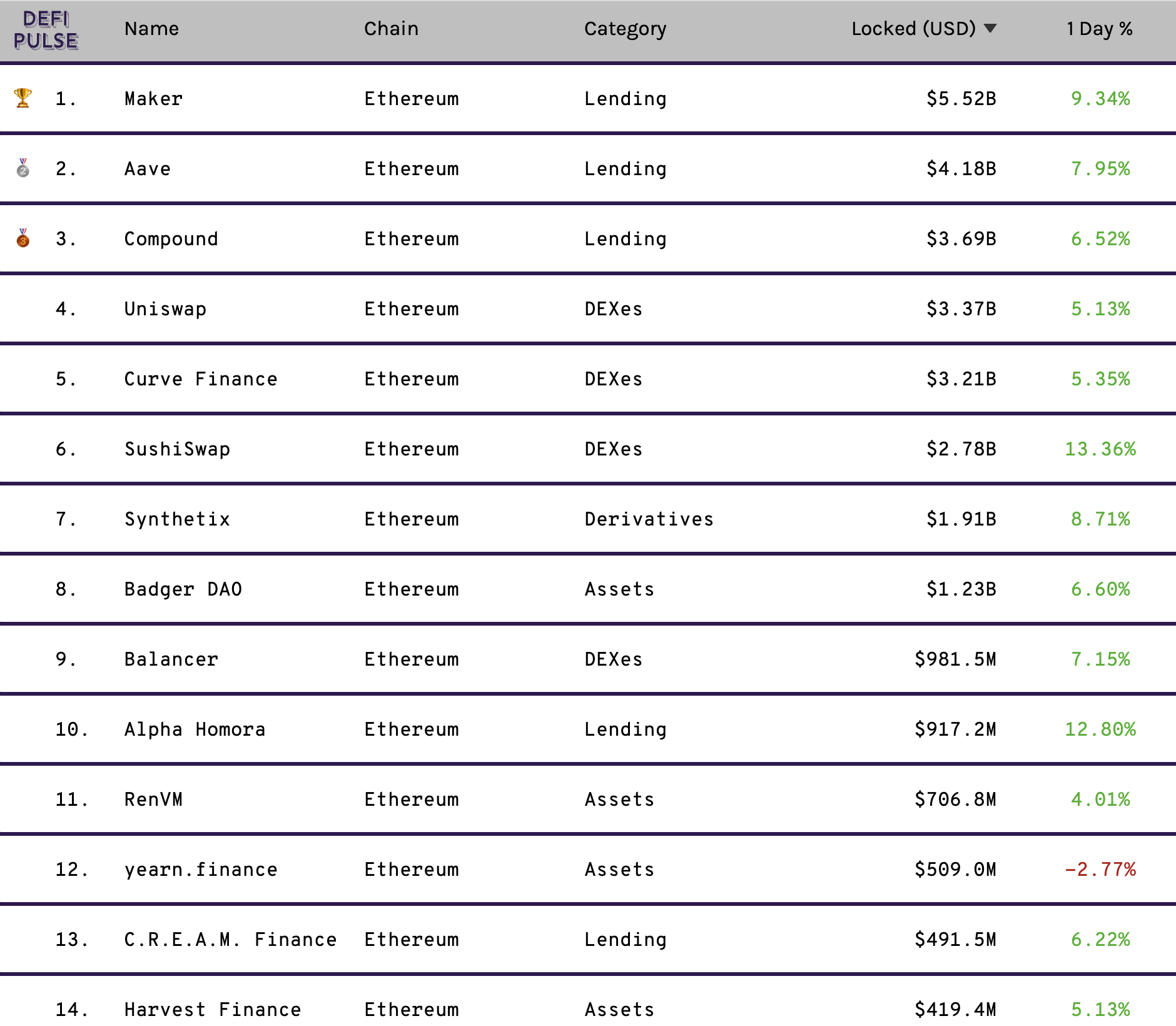This screenshot has width=1176, height=1026.
Task: Click the DeFi Pulse logo
Action: [x=46, y=30]
